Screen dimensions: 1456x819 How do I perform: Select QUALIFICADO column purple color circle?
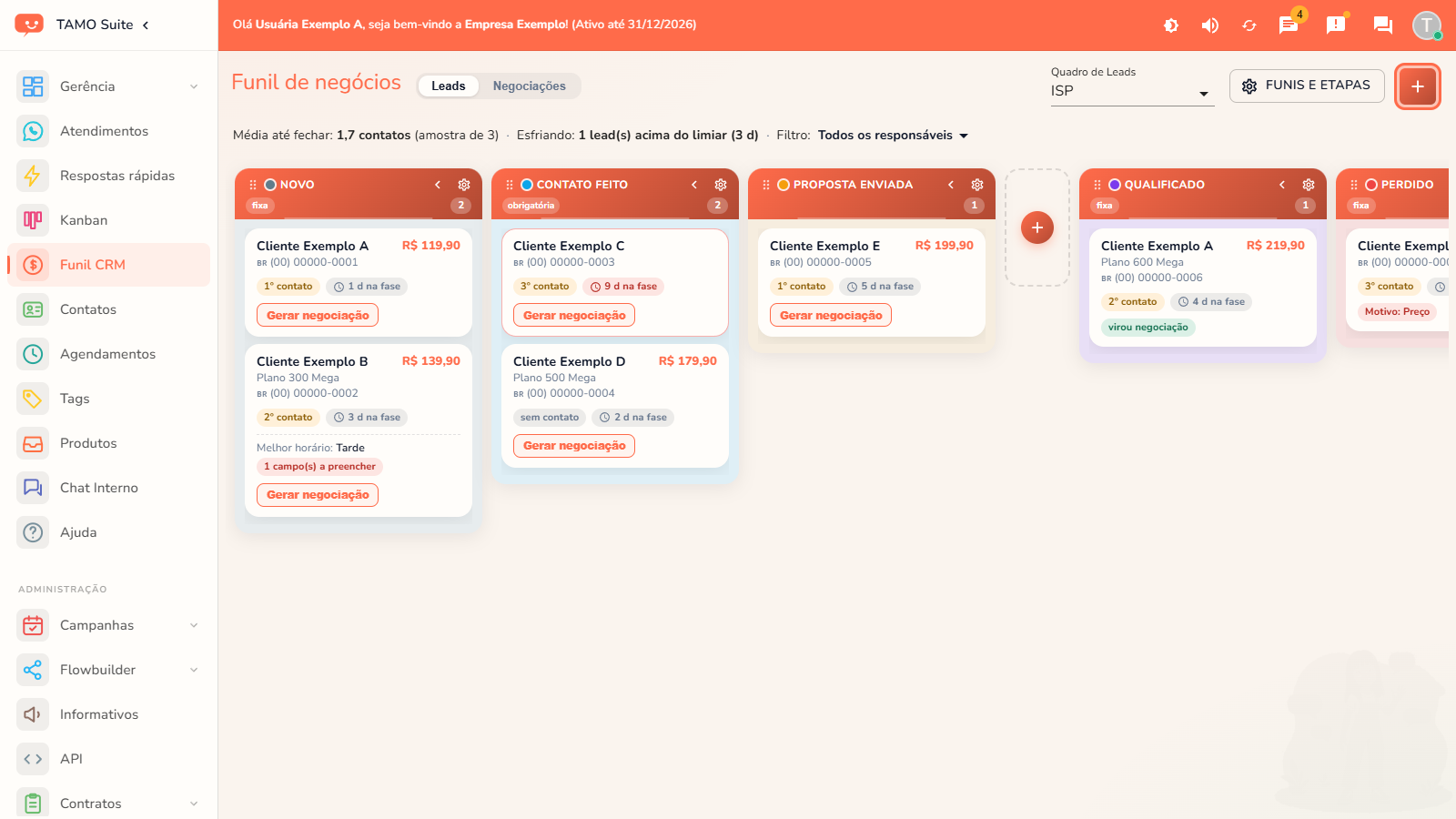click(1114, 185)
